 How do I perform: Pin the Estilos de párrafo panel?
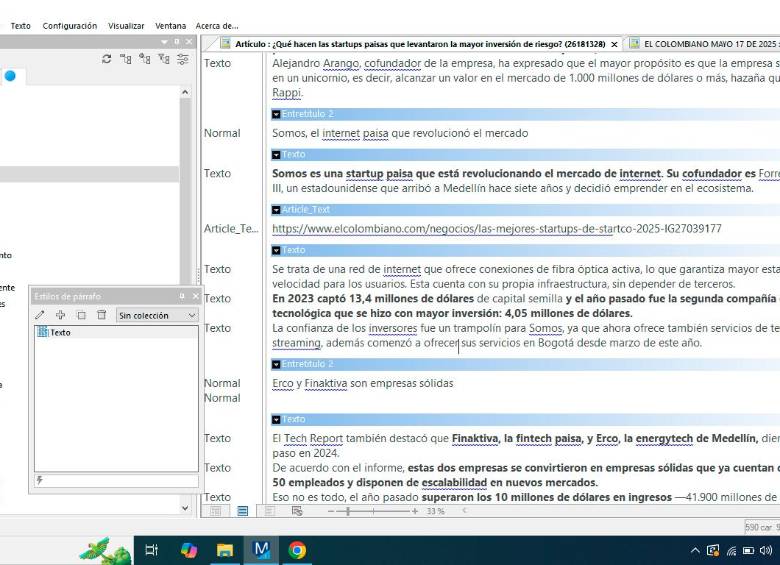182,296
